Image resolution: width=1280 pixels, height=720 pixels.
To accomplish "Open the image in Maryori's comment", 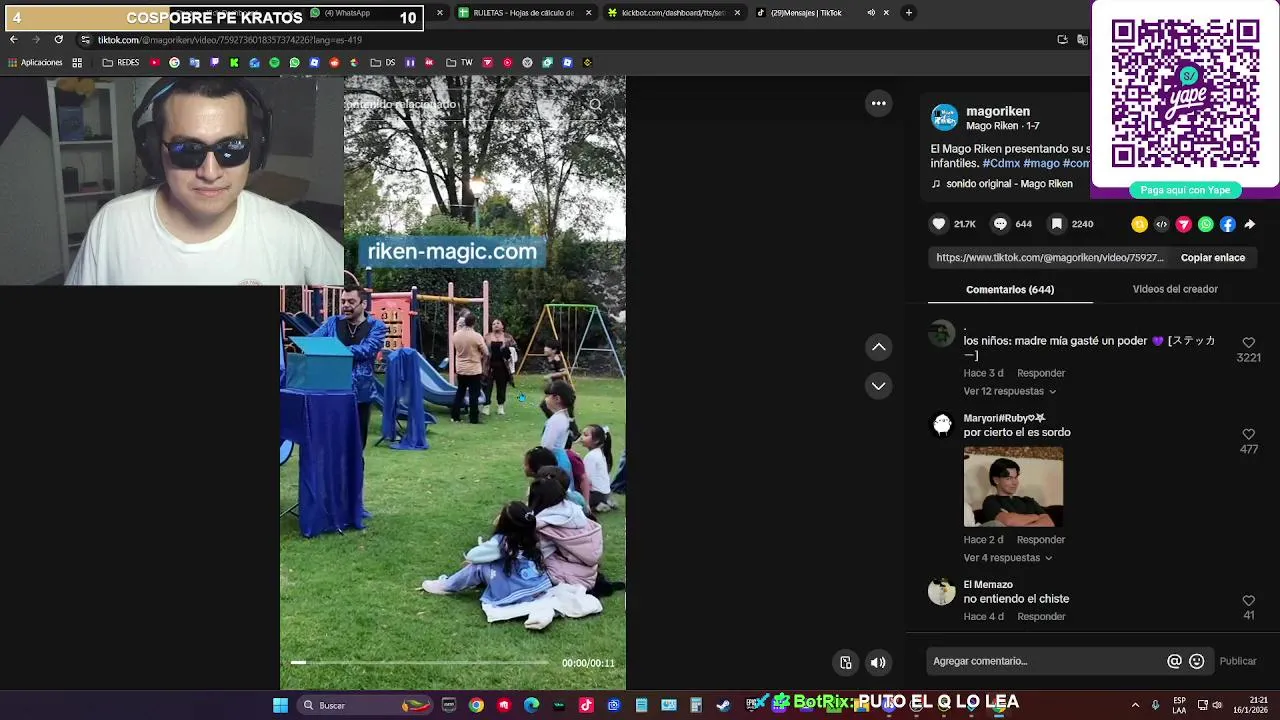I will [1013, 487].
